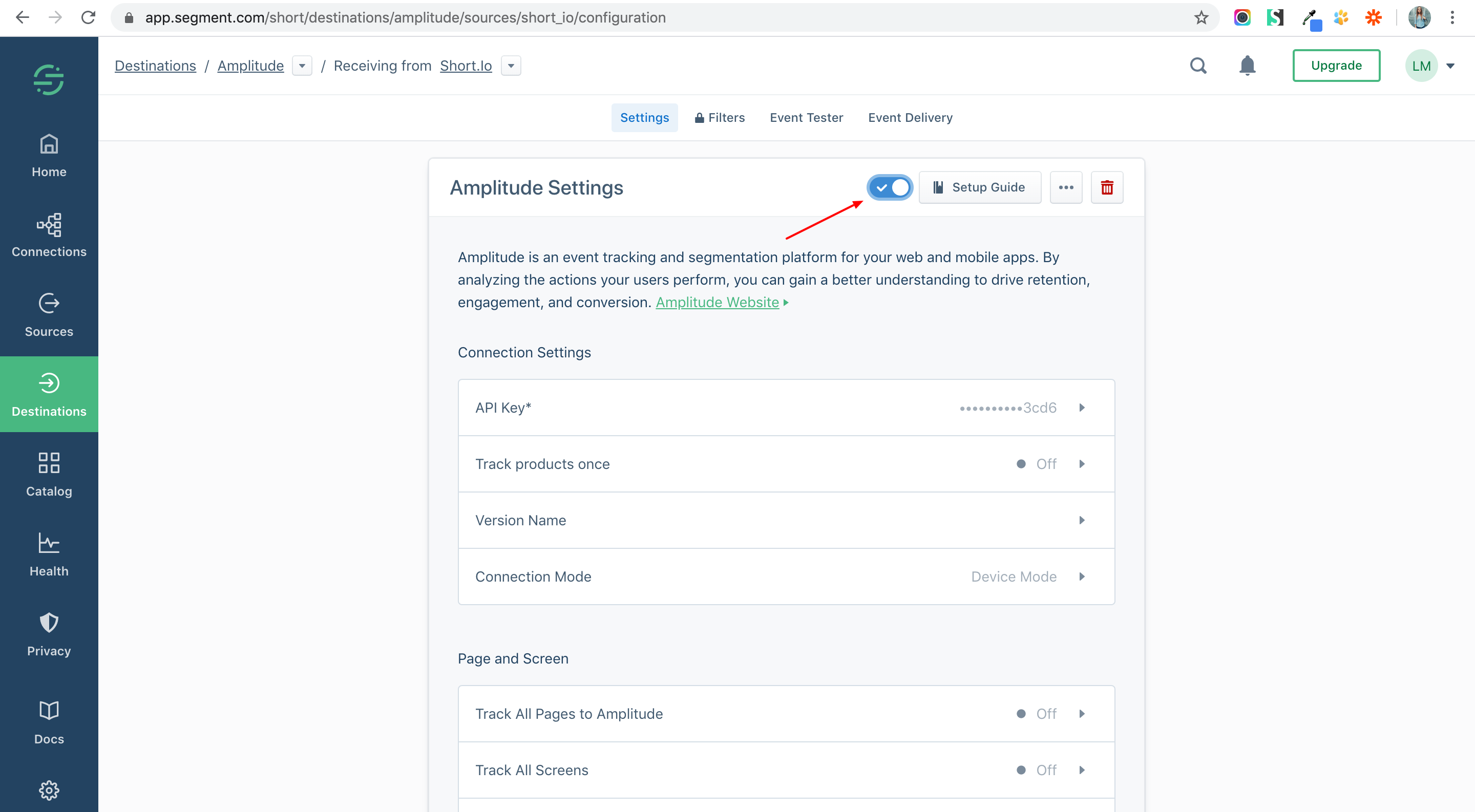Screen dimensions: 1475x812
Task: Delete destination with red trash icon
Action: [1106, 188]
